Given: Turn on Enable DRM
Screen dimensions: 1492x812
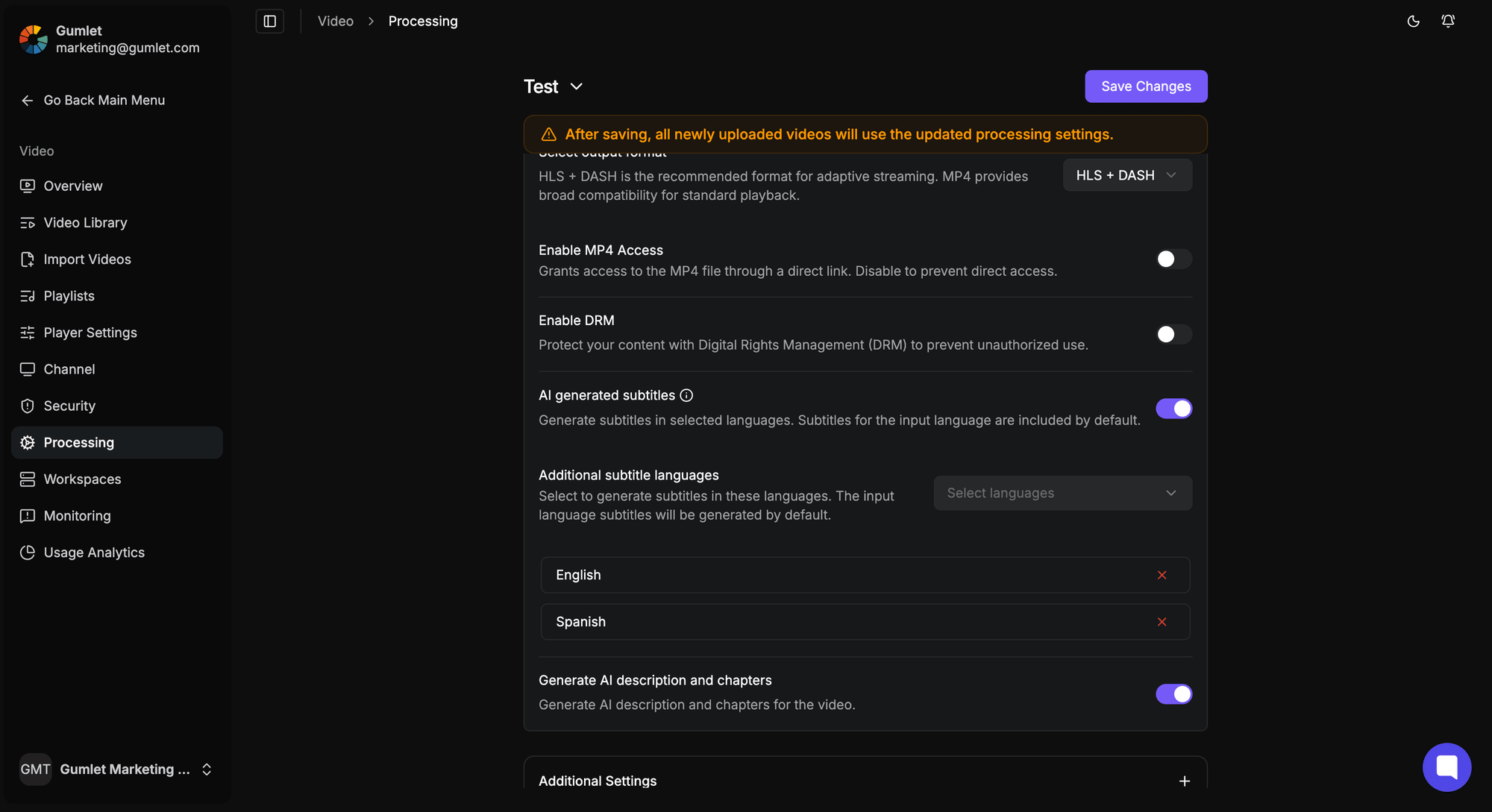Looking at the screenshot, I should [x=1173, y=334].
